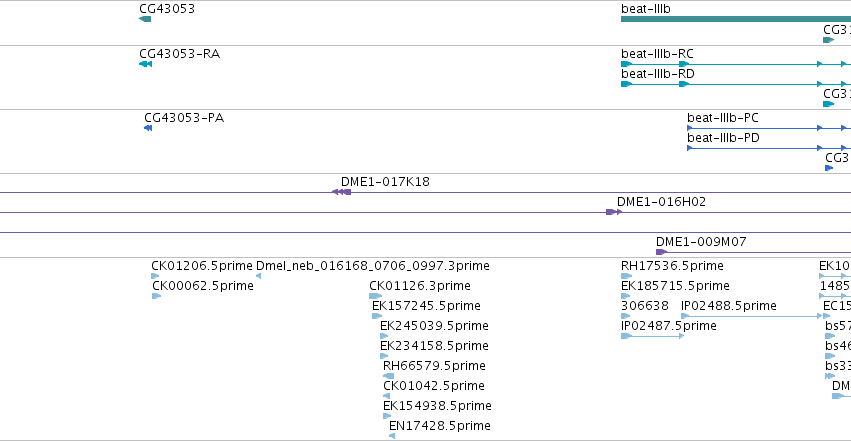Viewport: 851px width, 441px height.
Task: Click the EK185715.5prime EST arrow
Action: [x=625, y=296]
